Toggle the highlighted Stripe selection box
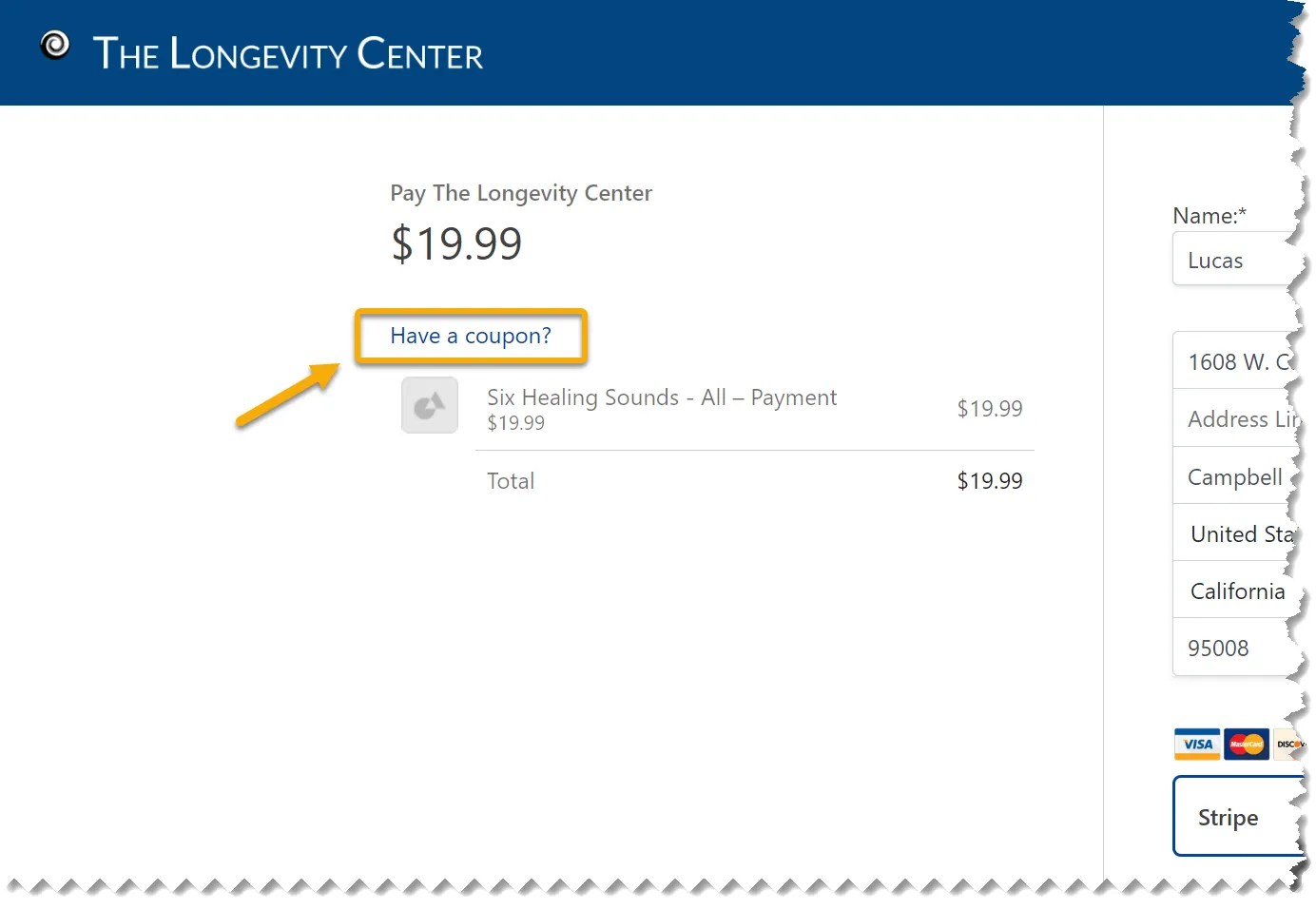 [1228, 816]
